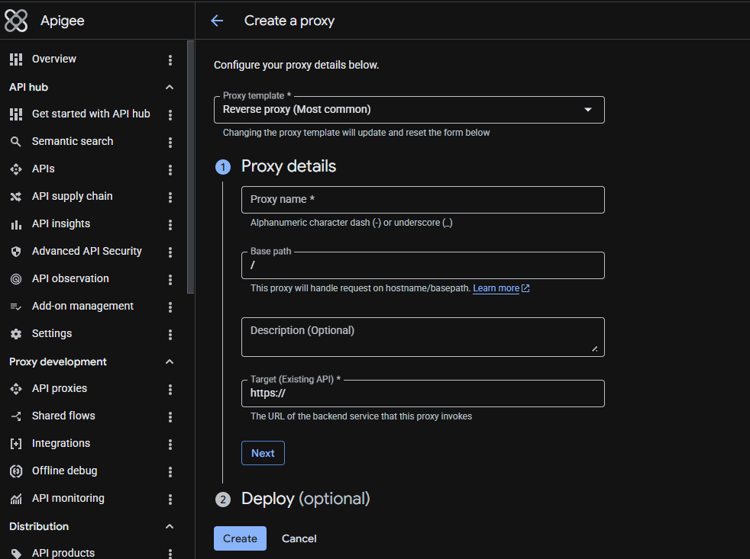Click the APIs sidebar icon
750x559 pixels.
(x=16, y=169)
